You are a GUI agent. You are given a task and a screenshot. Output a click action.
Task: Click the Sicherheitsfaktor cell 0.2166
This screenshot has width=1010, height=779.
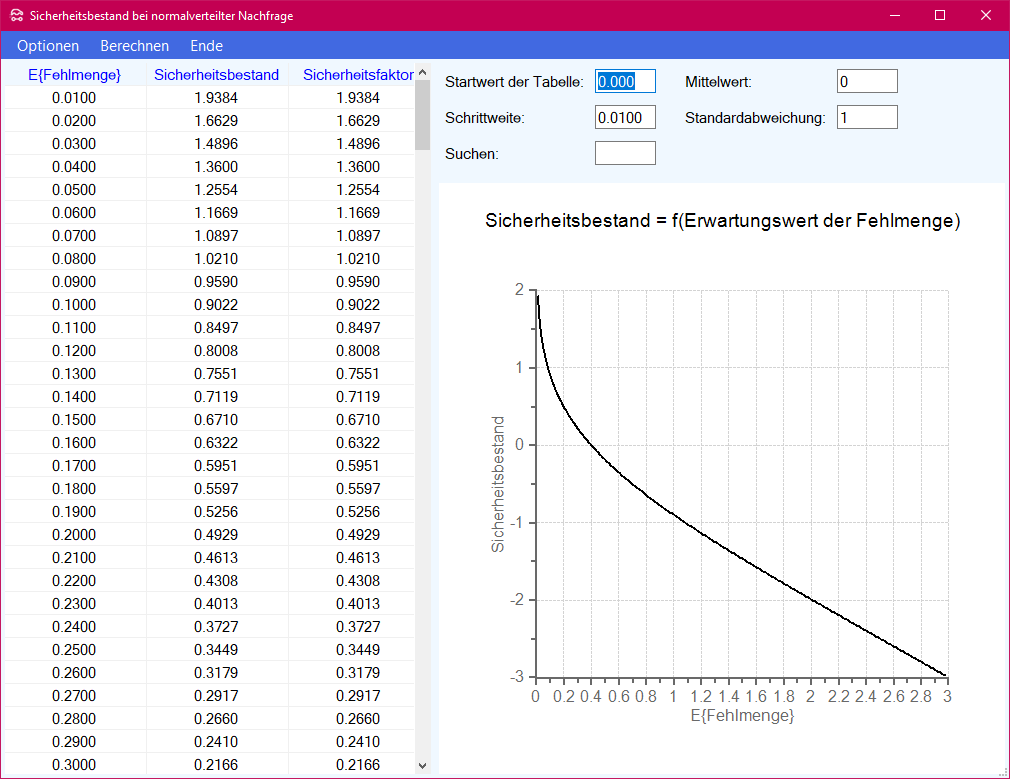[358, 765]
